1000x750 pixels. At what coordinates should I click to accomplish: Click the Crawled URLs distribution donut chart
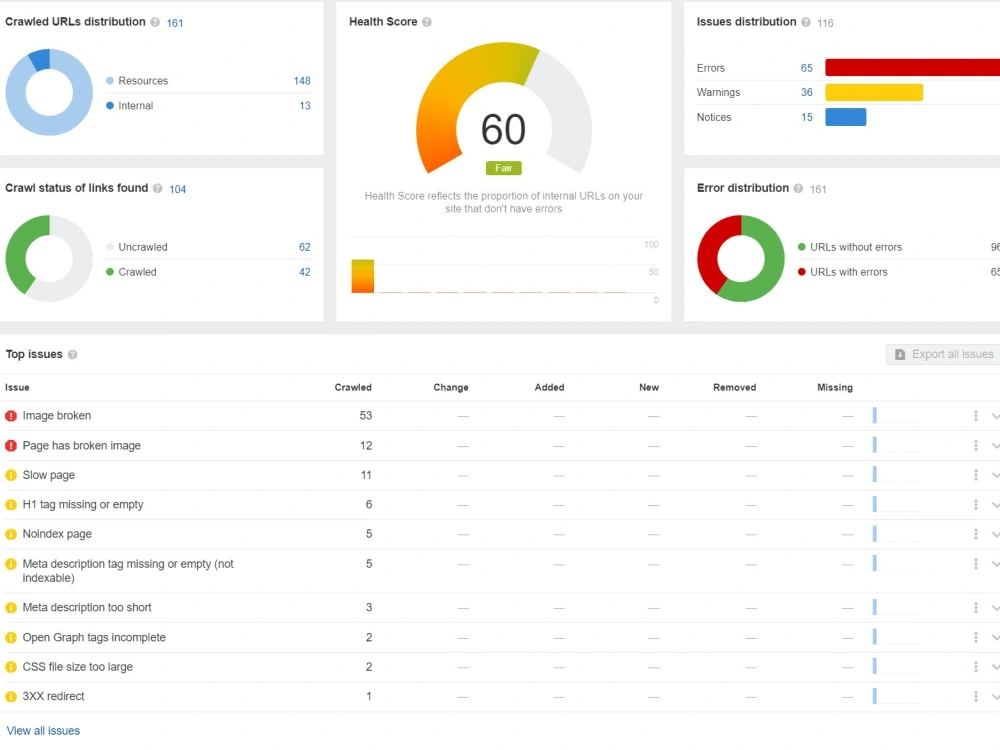click(49, 92)
